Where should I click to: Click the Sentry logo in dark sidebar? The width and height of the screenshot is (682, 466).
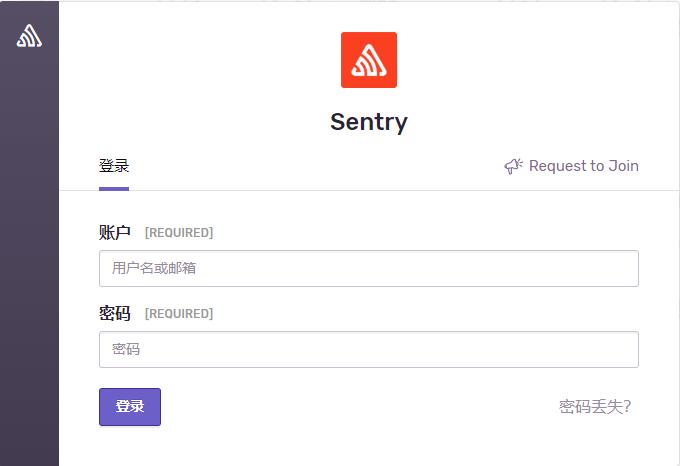tap(29, 36)
